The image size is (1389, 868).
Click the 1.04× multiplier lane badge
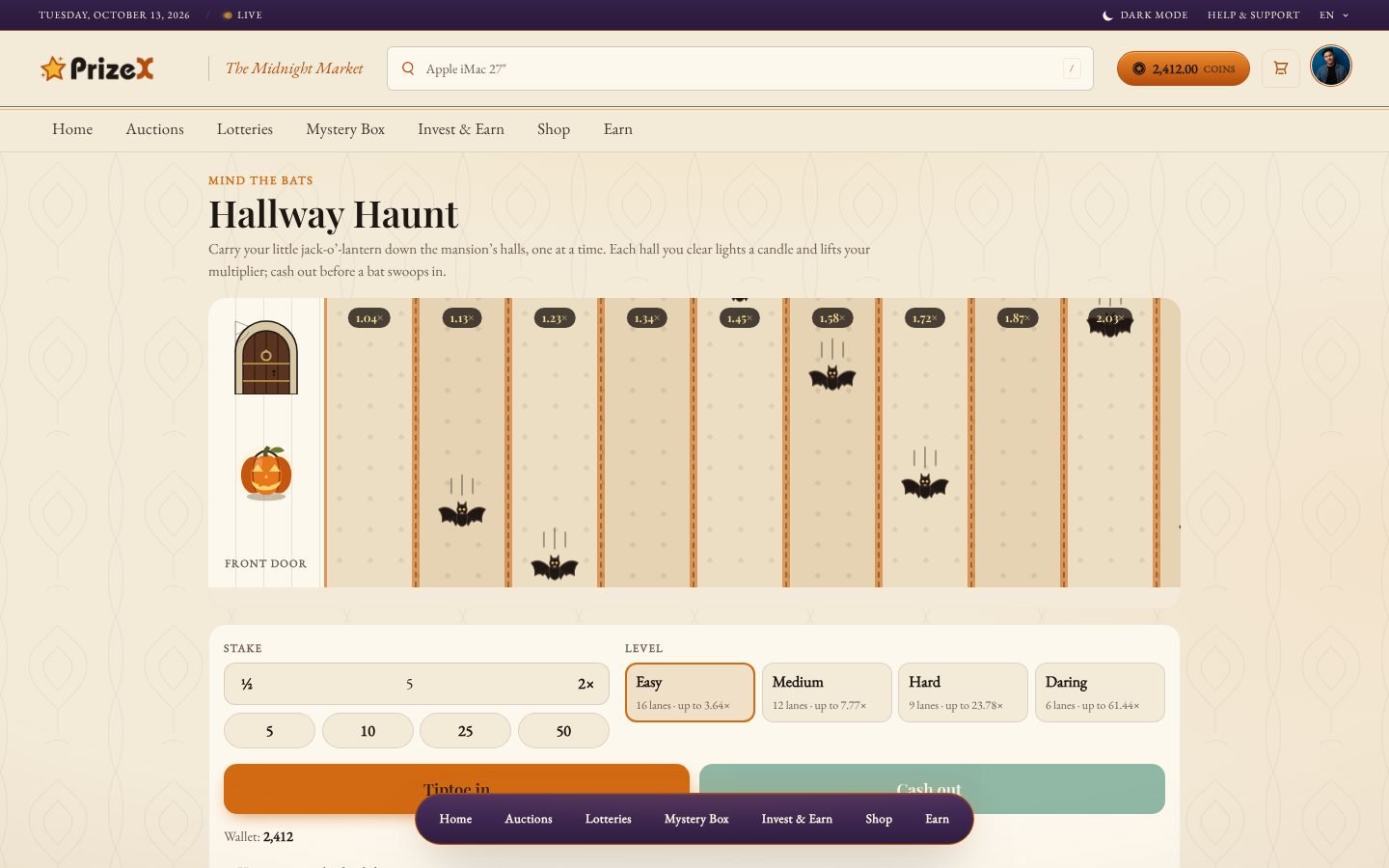(369, 318)
